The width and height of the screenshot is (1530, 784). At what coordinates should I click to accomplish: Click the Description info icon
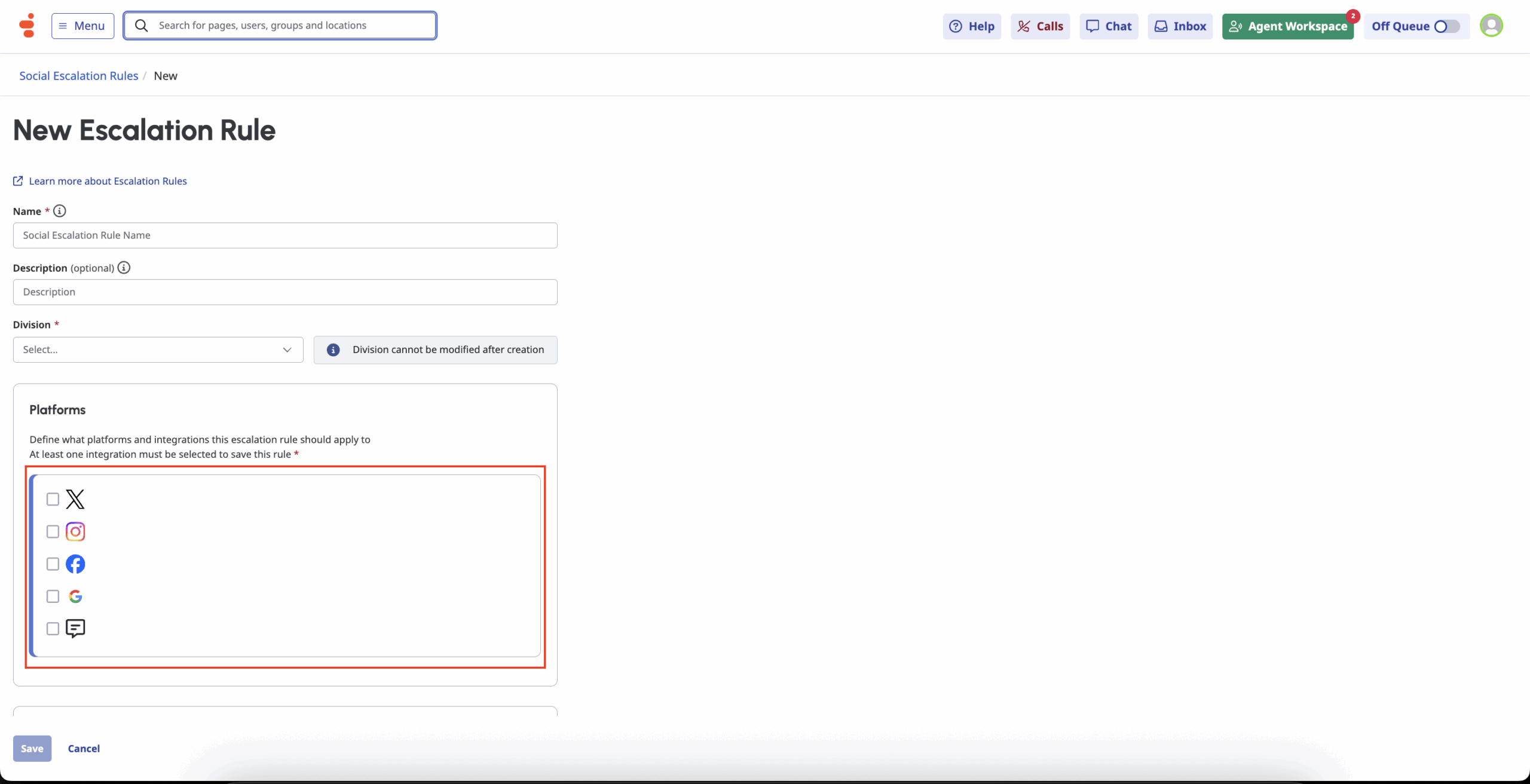click(124, 268)
